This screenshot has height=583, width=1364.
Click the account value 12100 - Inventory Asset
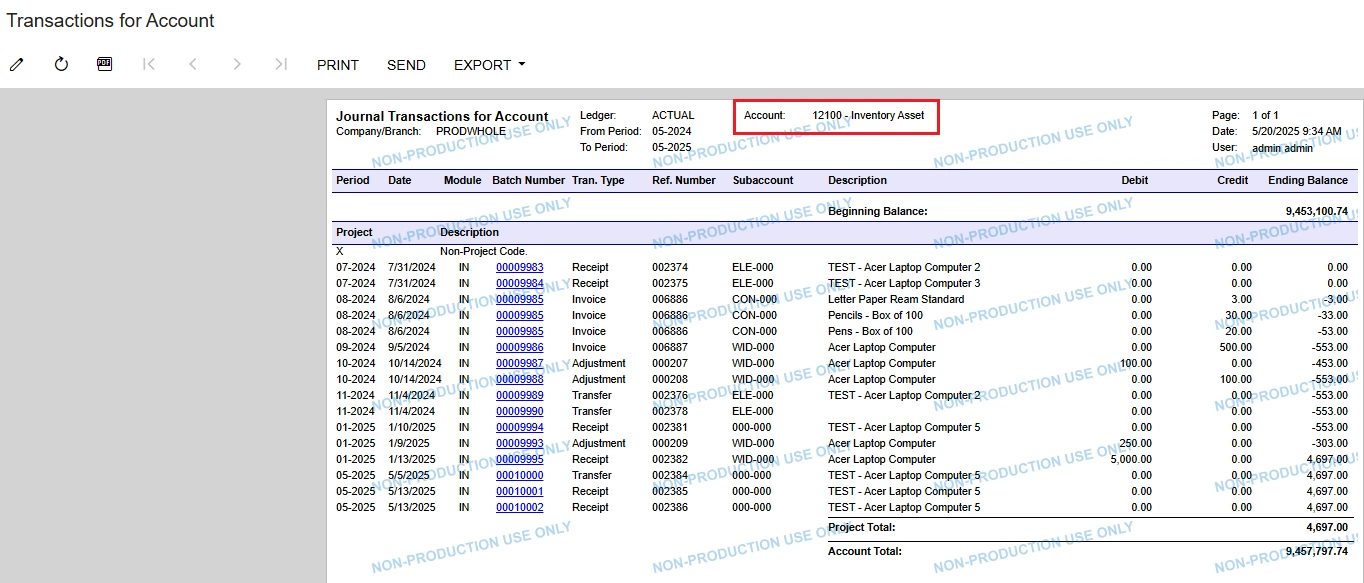point(868,115)
